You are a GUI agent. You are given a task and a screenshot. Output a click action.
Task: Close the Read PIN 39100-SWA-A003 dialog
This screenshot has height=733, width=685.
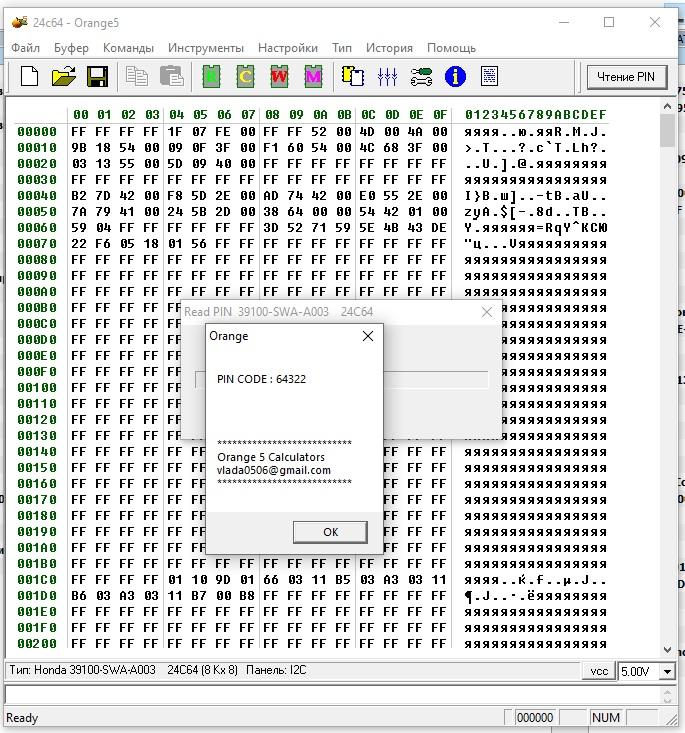(x=487, y=312)
